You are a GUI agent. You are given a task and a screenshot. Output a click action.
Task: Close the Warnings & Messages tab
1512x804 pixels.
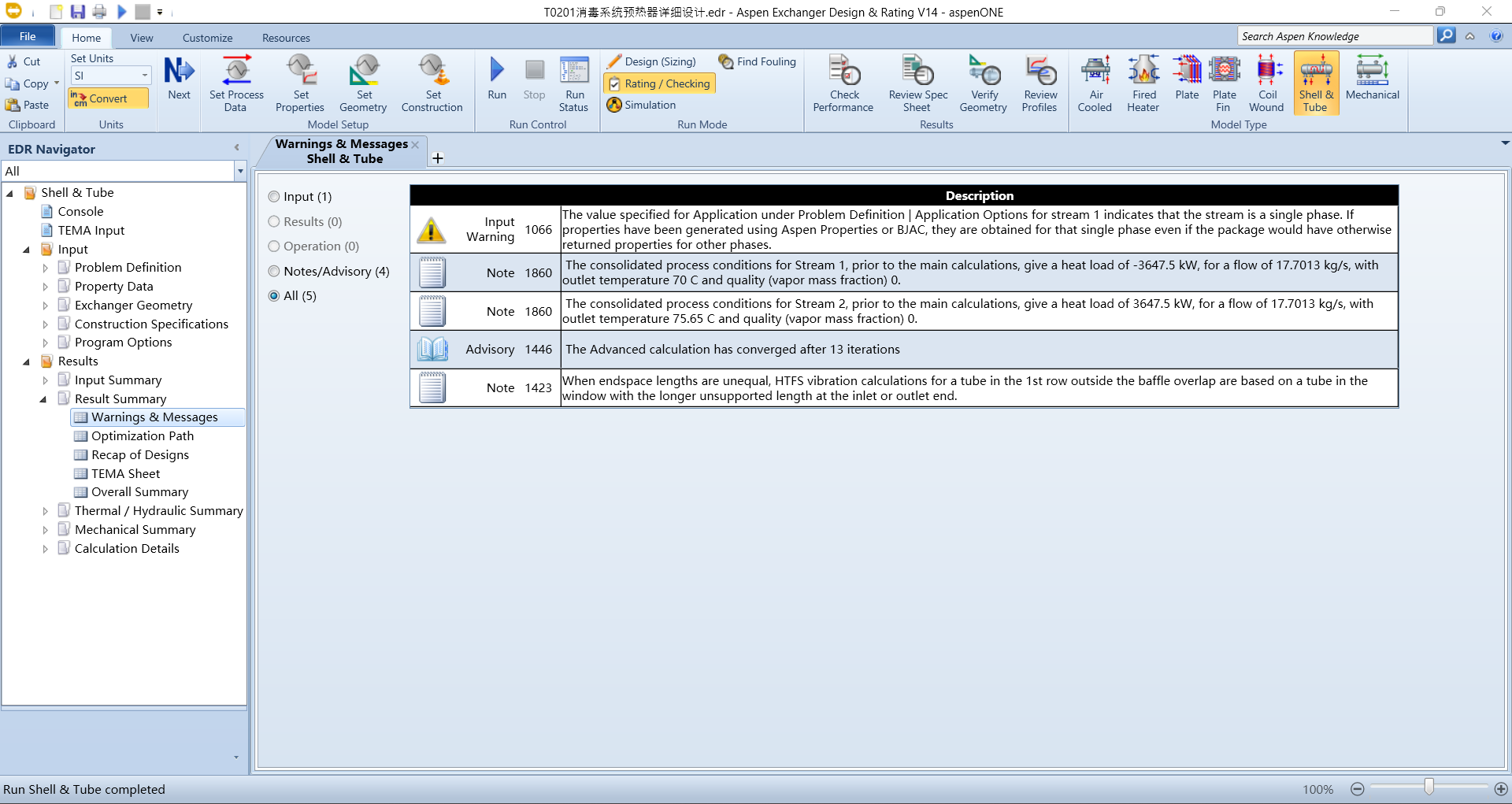(415, 144)
